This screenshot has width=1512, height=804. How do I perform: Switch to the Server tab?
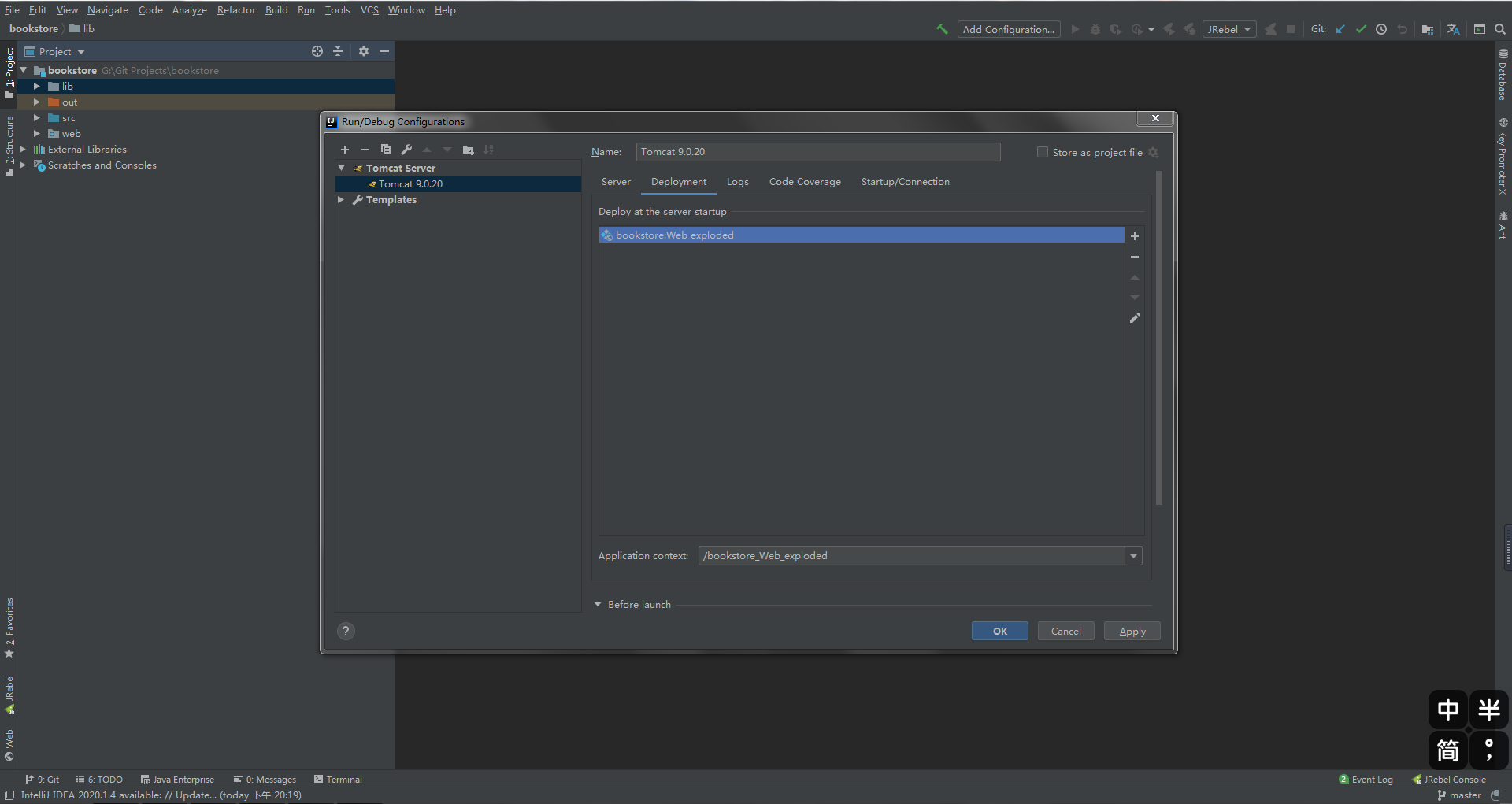click(616, 182)
